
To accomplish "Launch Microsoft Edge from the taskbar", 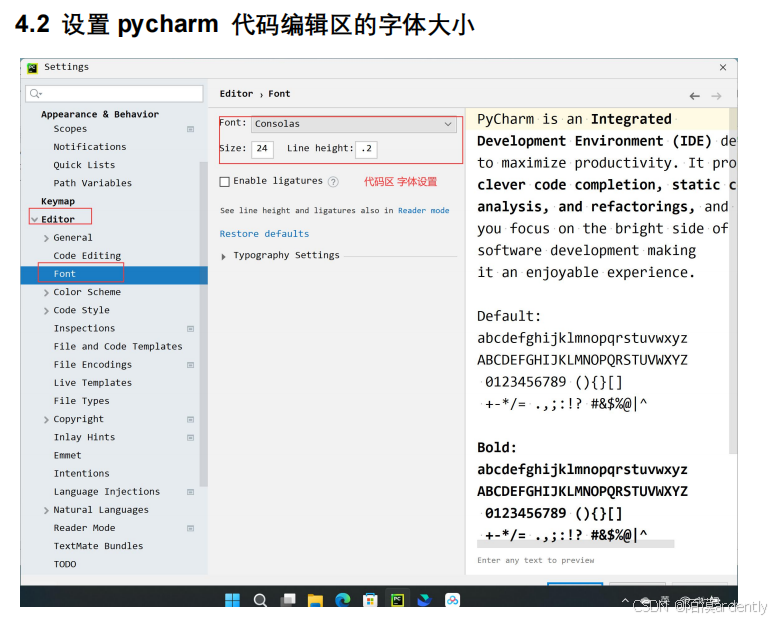I will coord(343,600).
